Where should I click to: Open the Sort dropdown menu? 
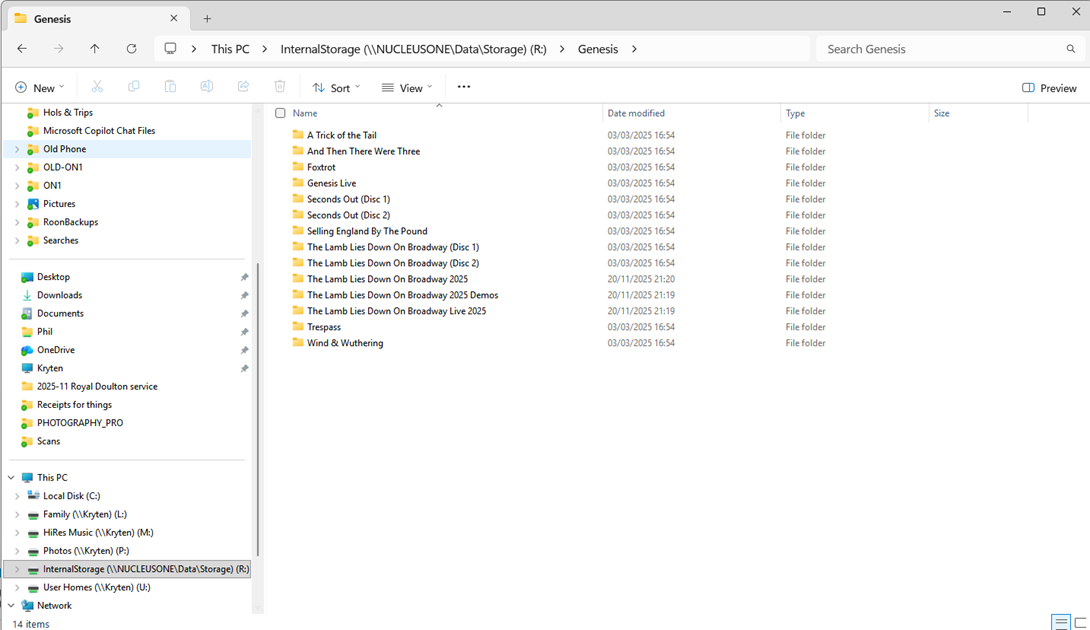[336, 88]
